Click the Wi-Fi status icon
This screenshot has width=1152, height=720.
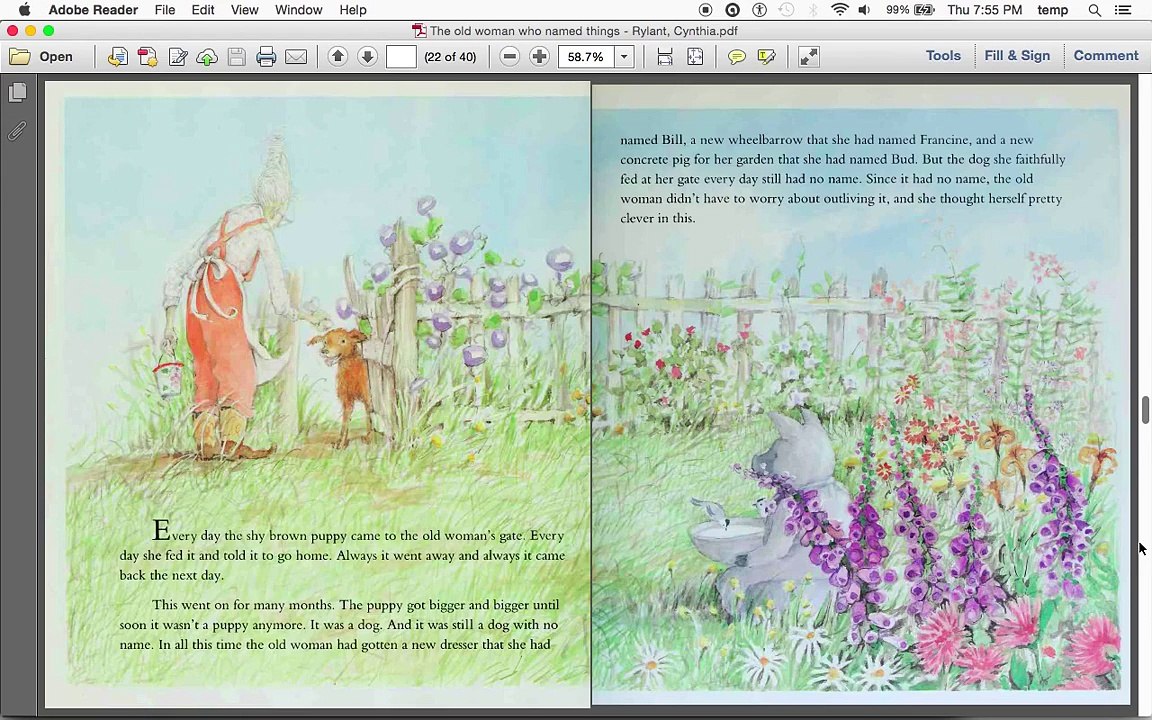[840, 10]
